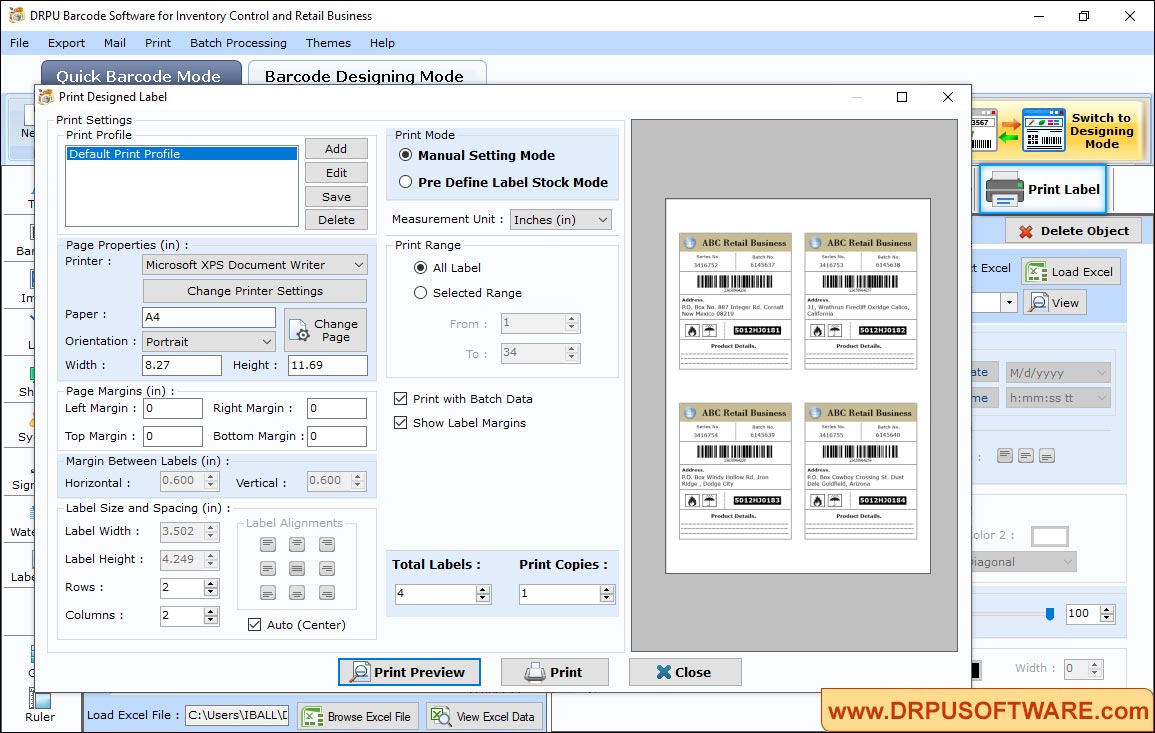Select middle-center label alignment icon

297,569
